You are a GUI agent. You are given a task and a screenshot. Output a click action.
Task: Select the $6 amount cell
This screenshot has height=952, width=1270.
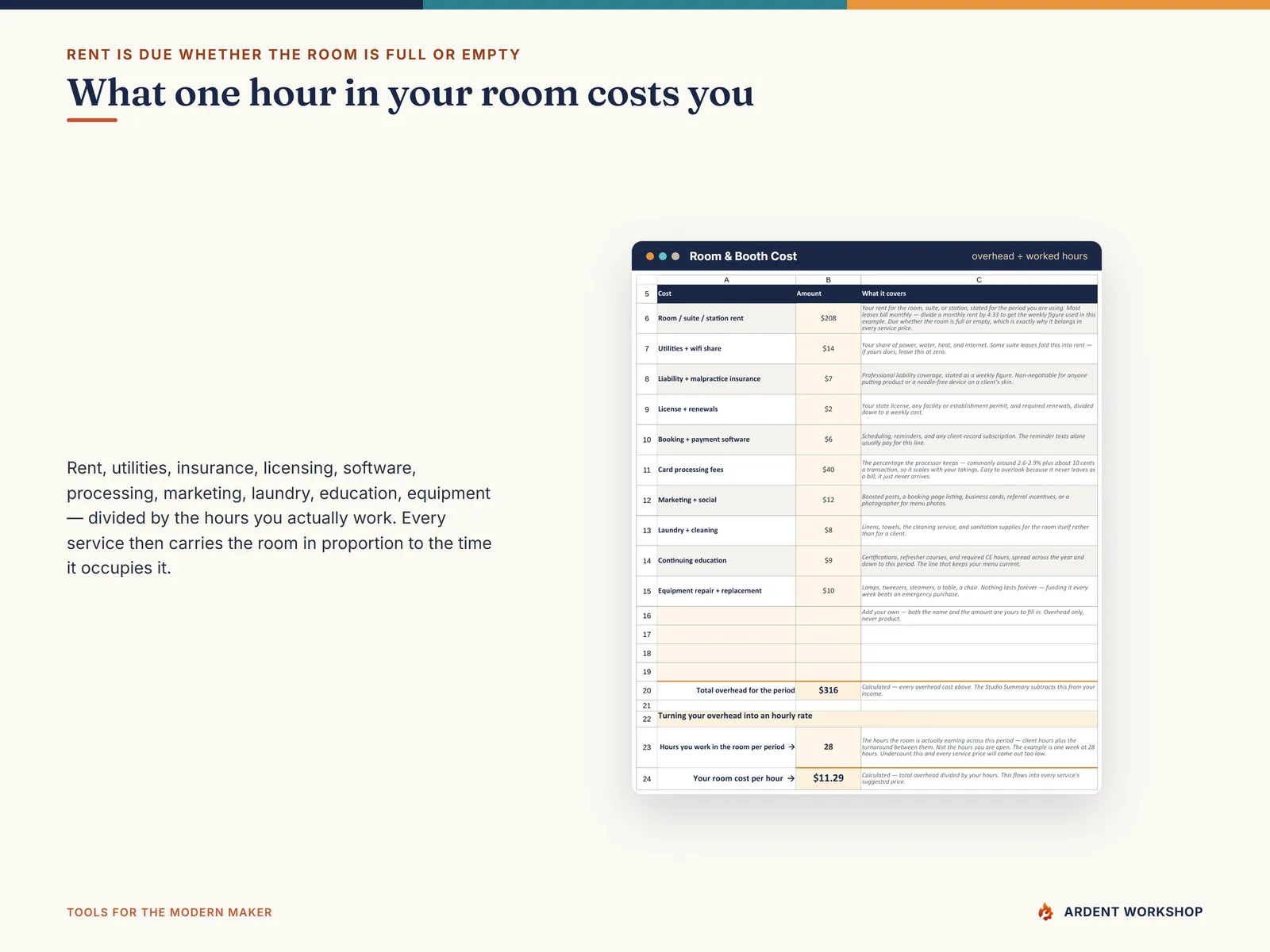coord(828,440)
